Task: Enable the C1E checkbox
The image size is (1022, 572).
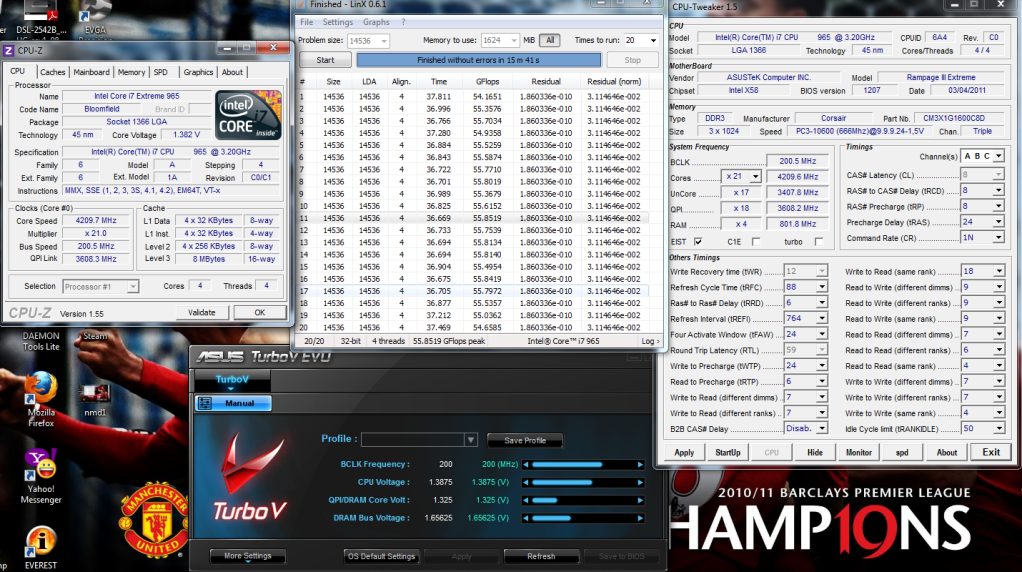Action: click(x=756, y=241)
